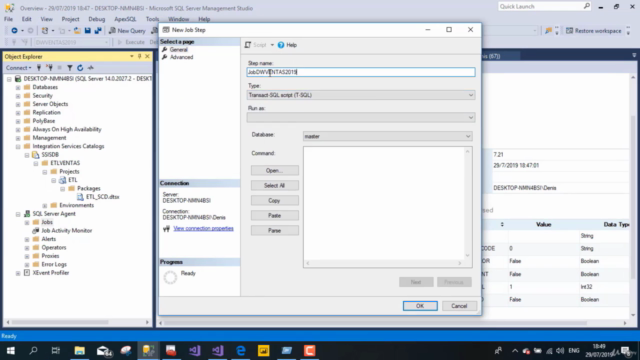Open the Project menu
The width and height of the screenshot is (640, 360).
point(70,19)
